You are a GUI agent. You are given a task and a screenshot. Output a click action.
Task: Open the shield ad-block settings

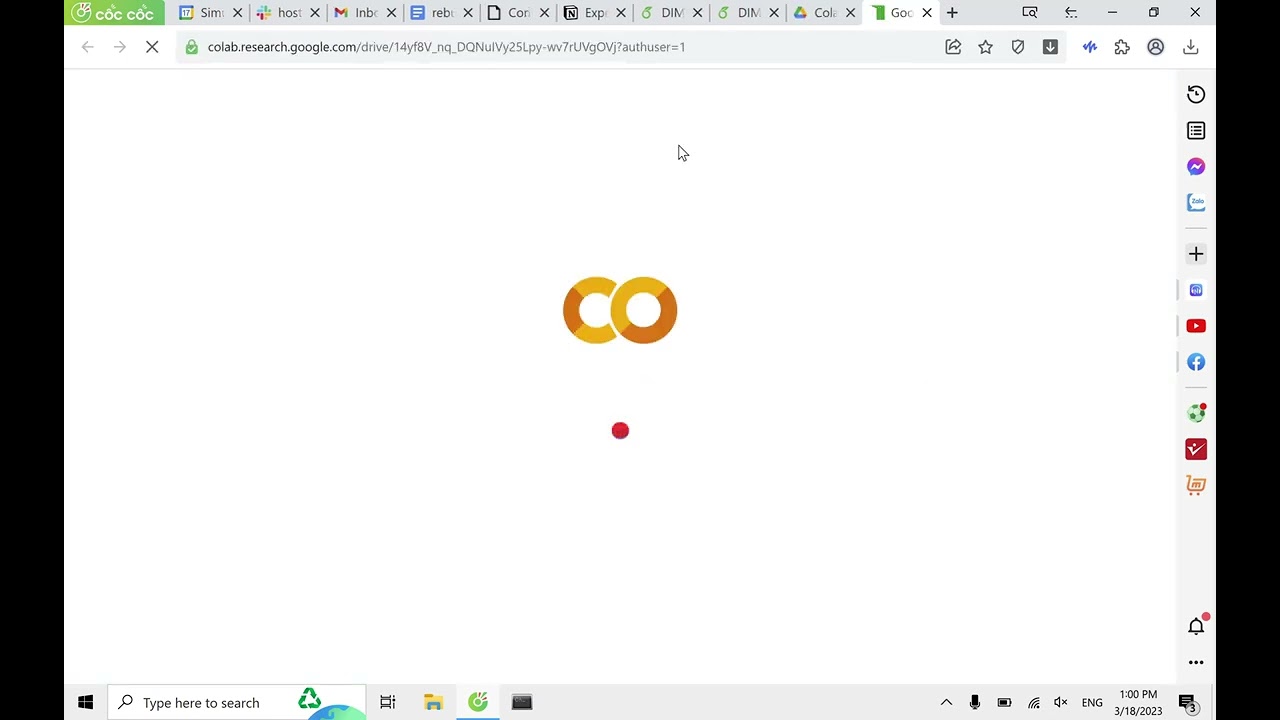point(1018,47)
